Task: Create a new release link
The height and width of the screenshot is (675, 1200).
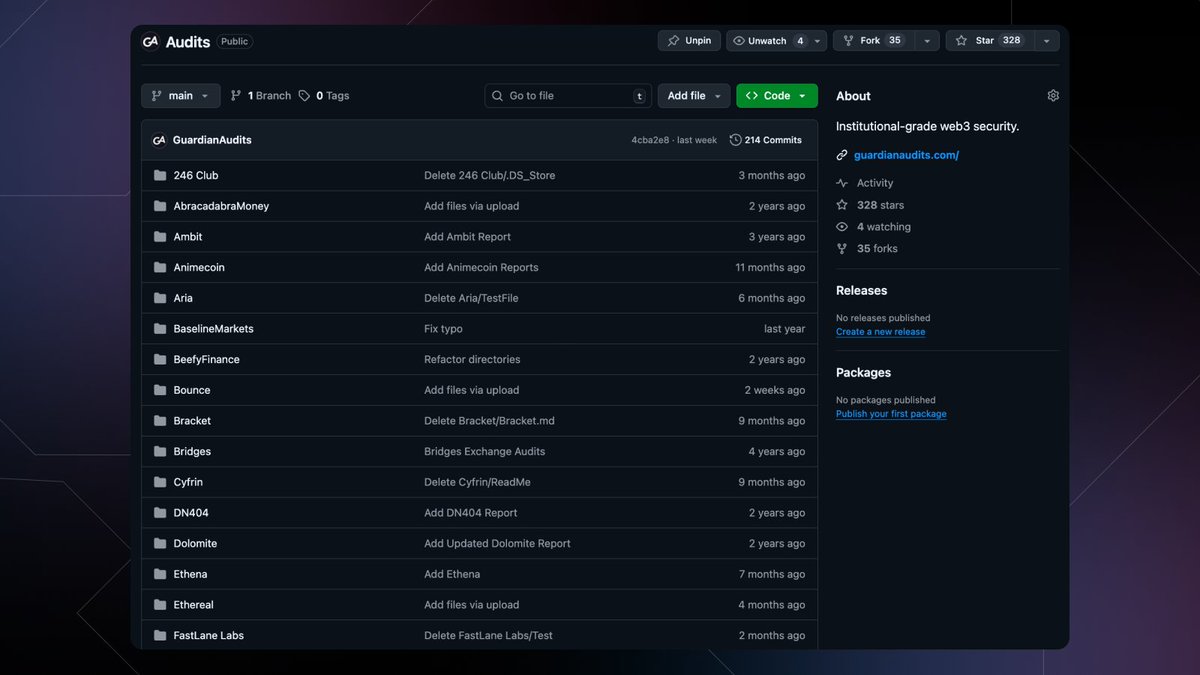Action: (881, 332)
